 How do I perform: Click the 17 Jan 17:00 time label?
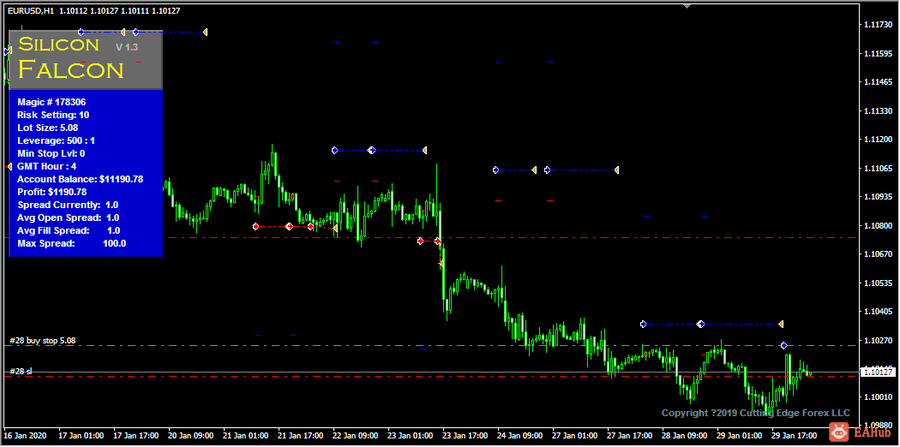pos(136,436)
